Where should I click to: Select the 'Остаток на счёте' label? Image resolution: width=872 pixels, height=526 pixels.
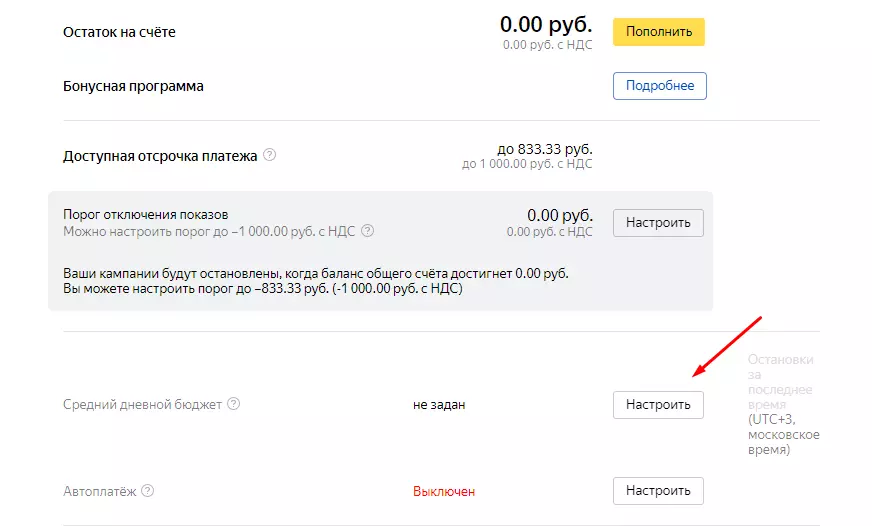click(x=119, y=32)
